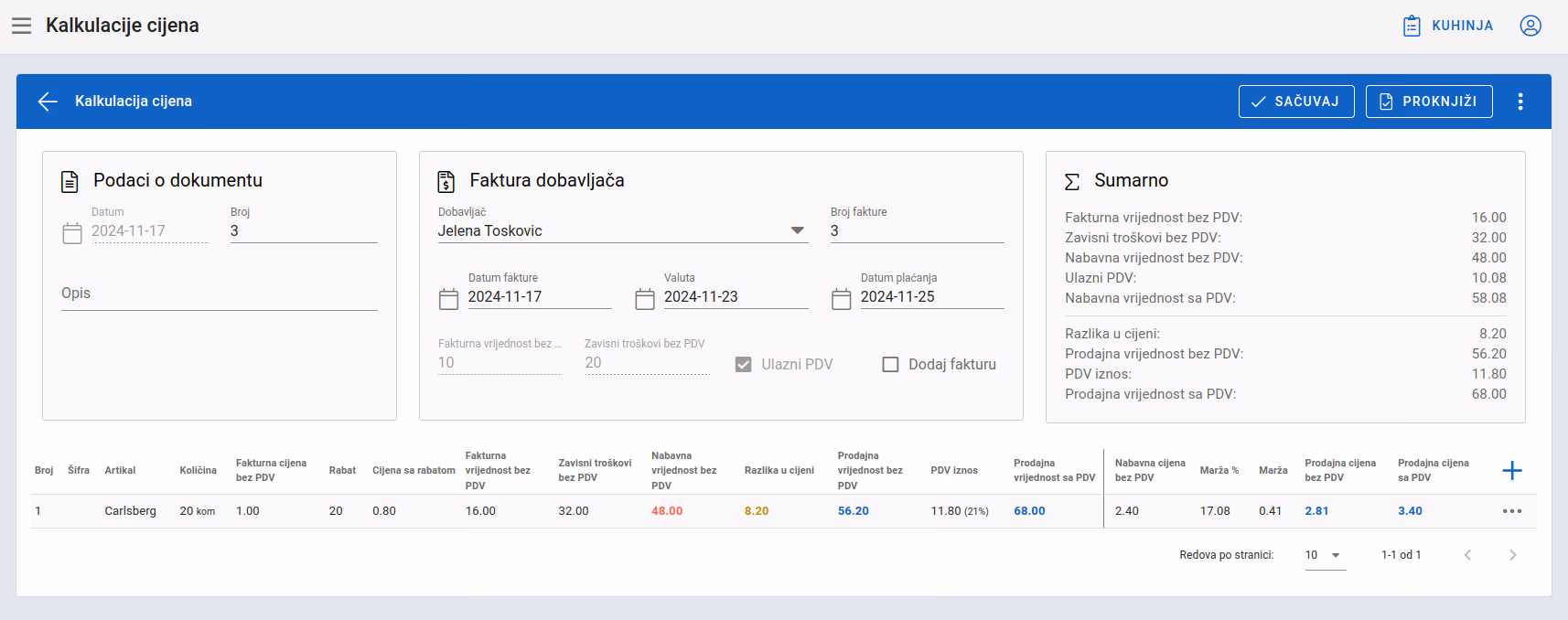The image size is (1568, 620).
Task: Click 3.40 prodajna cijena sa PDV
Action: click(1410, 511)
